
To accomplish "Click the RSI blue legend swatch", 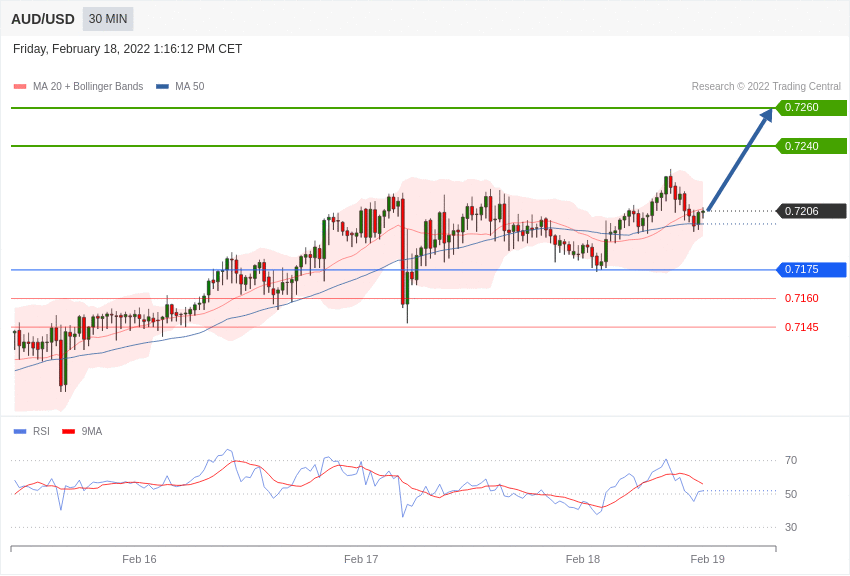I will (20, 431).
